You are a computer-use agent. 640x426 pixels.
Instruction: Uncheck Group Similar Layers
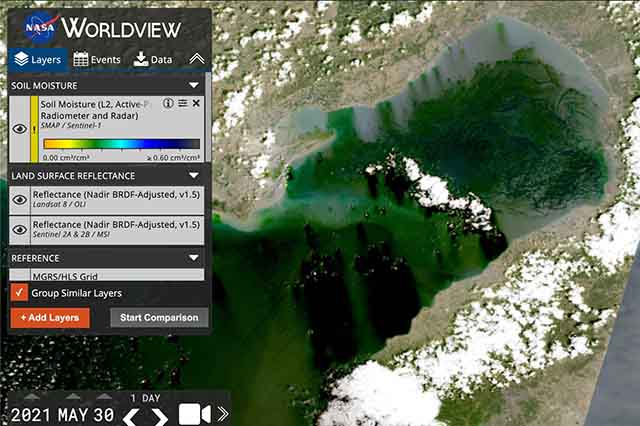(19, 293)
